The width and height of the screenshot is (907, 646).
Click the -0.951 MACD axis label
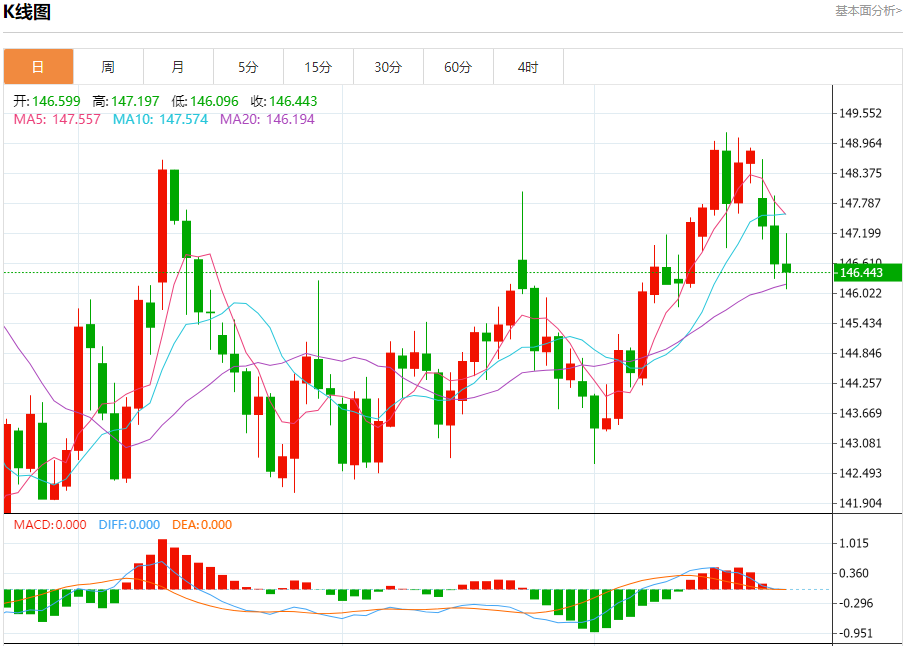click(854, 634)
